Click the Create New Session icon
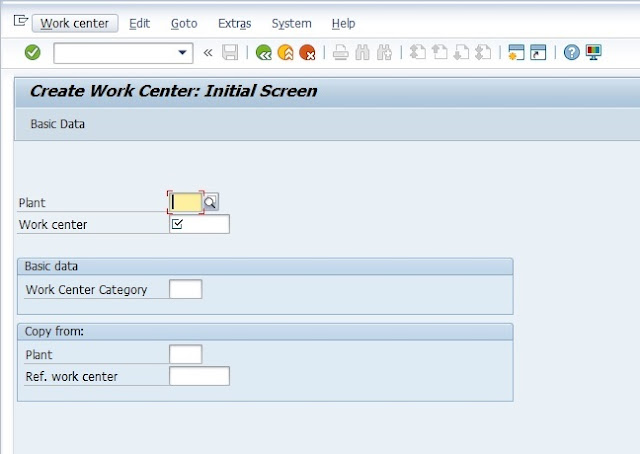The height and width of the screenshot is (454, 640). point(516,53)
